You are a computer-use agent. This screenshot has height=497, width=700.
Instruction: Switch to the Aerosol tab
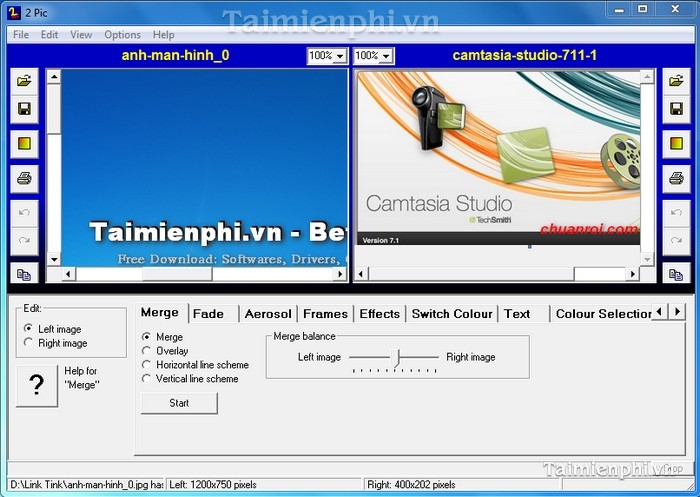pos(268,314)
